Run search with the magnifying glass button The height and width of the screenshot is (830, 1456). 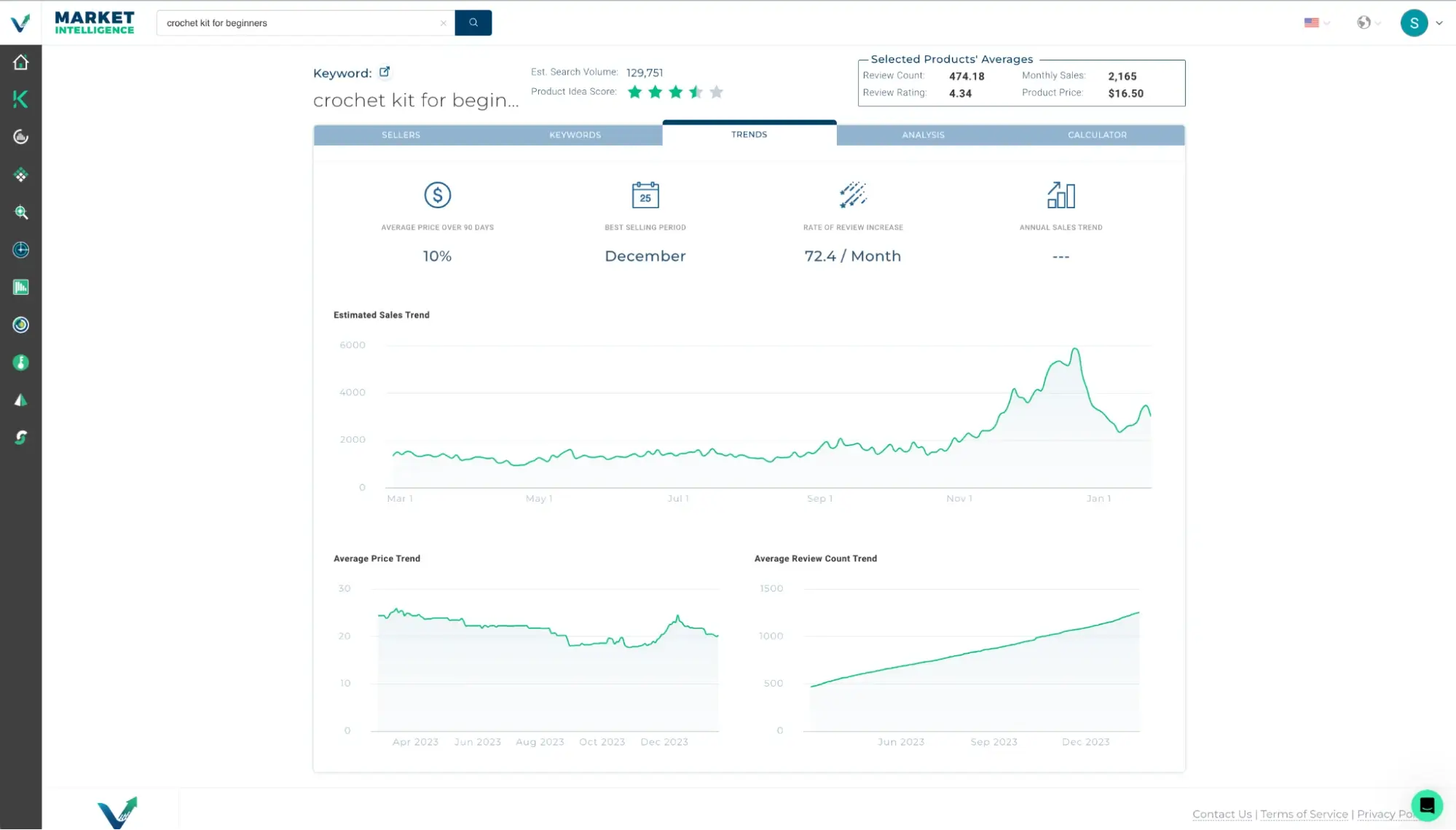point(473,23)
